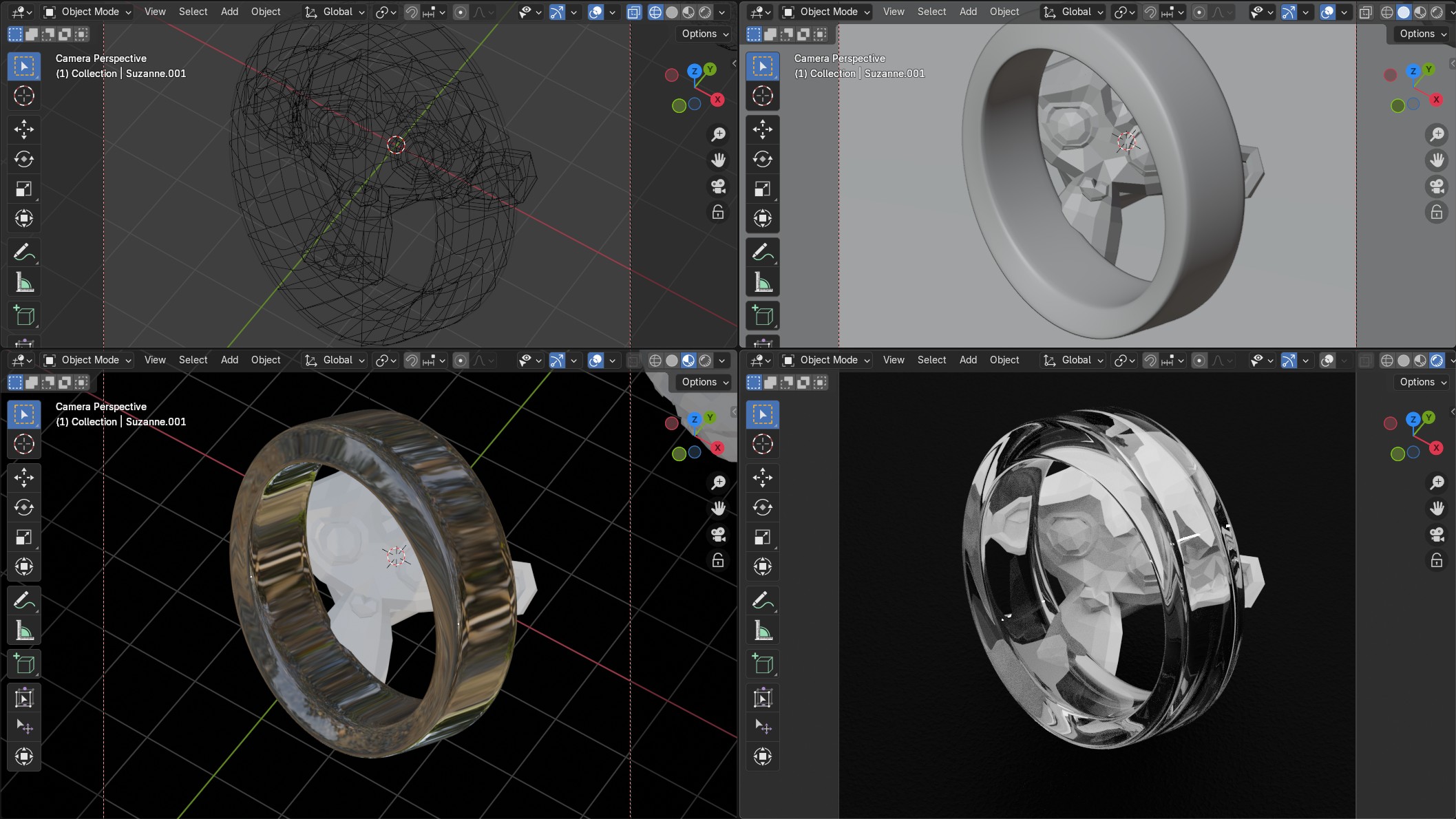Enable rendered shading in bottom-right viewport header
Screen dimensions: 1456x819
tap(1437, 360)
